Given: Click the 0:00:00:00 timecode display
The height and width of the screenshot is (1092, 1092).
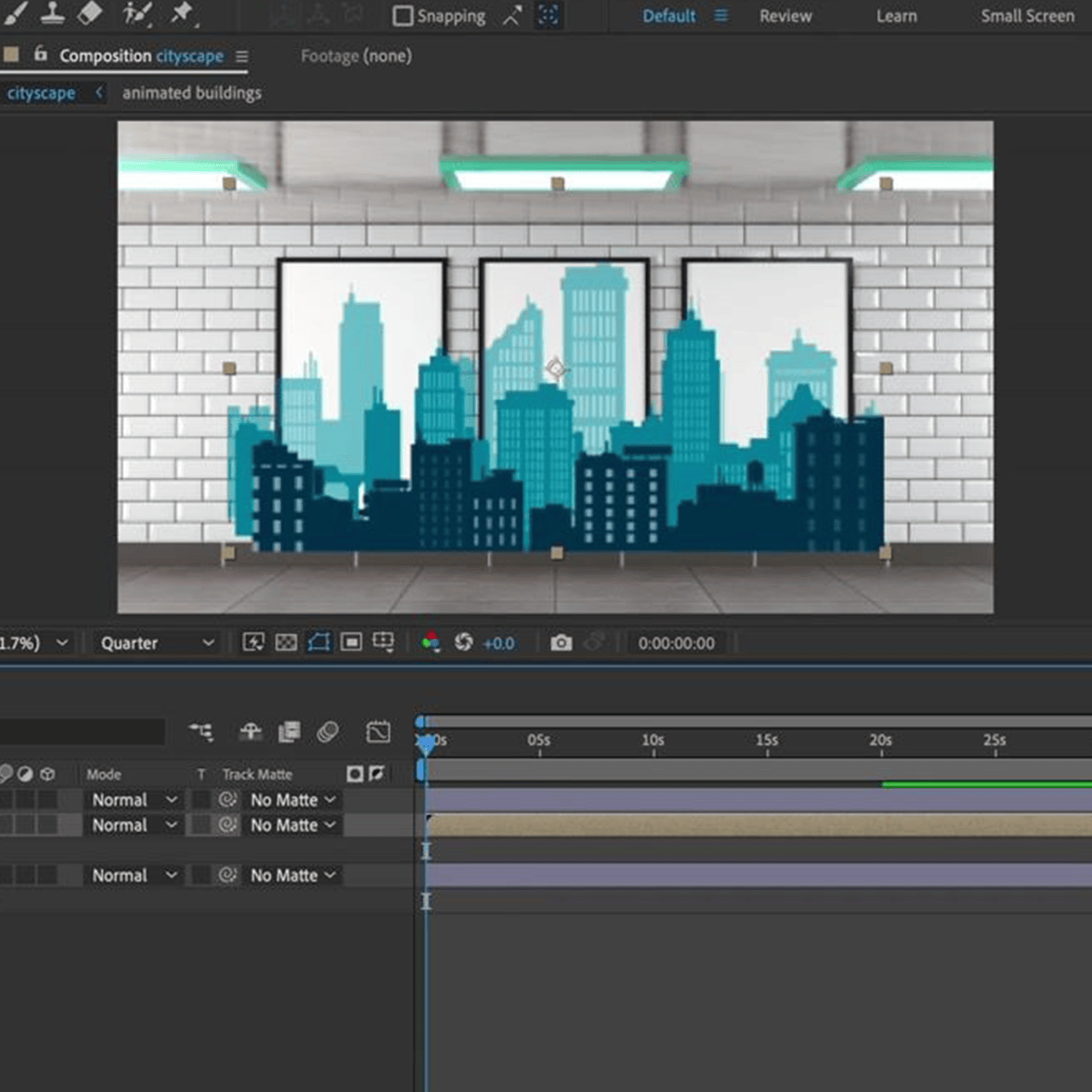Looking at the screenshot, I should point(676,643).
